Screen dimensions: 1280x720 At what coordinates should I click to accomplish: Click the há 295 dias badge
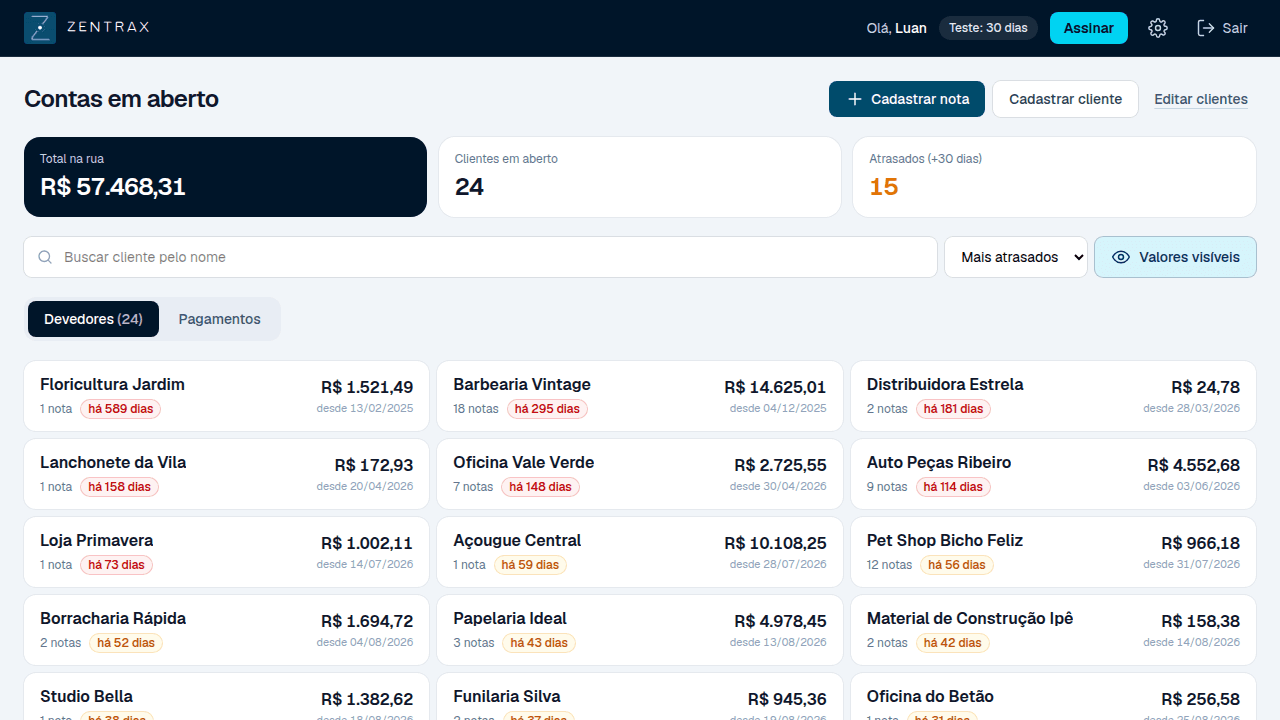pos(547,409)
